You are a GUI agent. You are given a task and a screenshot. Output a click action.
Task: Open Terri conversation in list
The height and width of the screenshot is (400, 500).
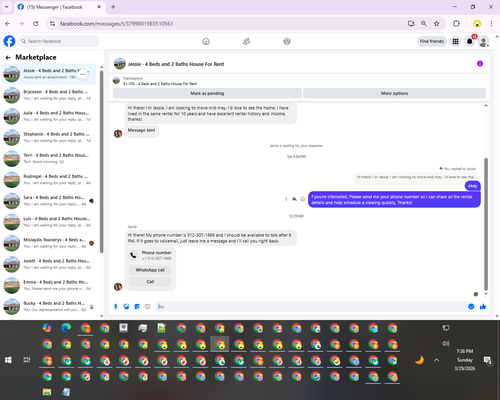click(x=49, y=159)
